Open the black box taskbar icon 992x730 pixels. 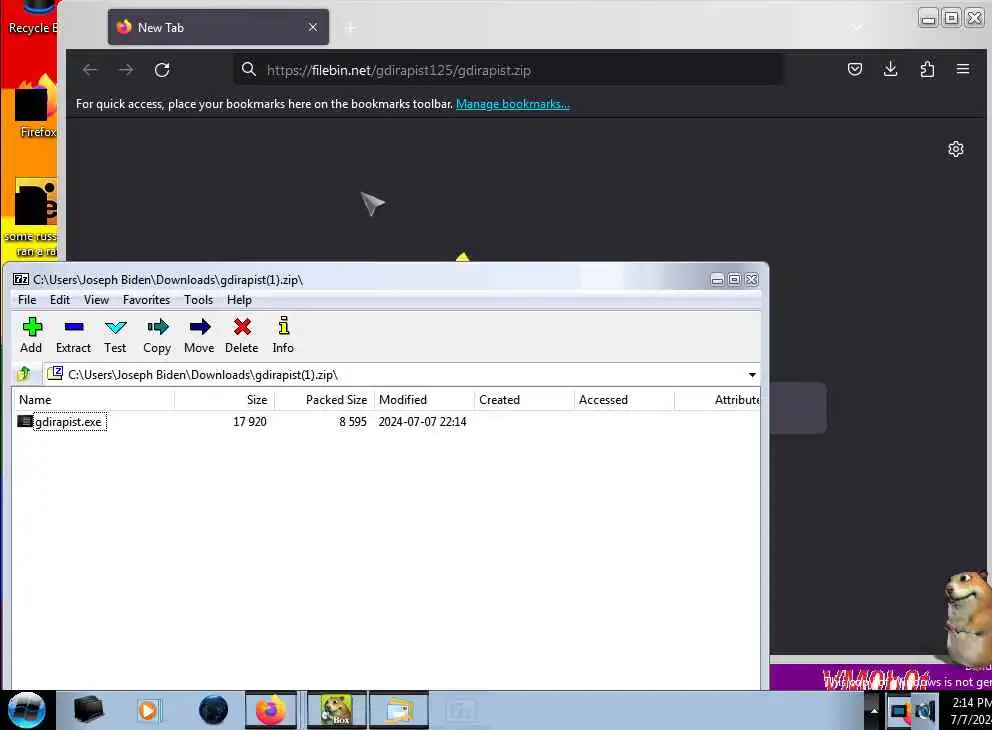88,710
